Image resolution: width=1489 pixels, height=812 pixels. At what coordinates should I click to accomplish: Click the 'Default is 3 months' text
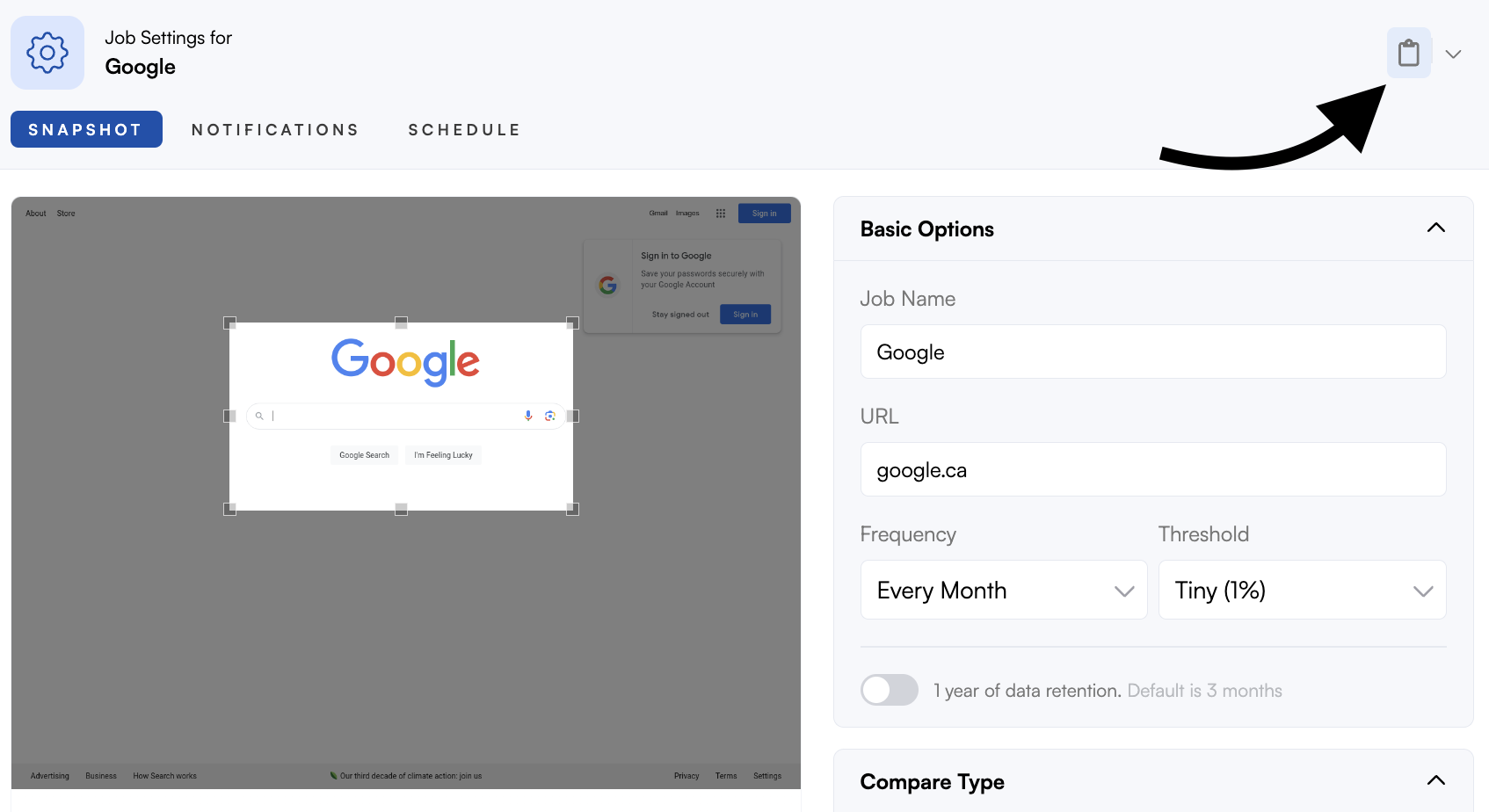[1204, 691]
